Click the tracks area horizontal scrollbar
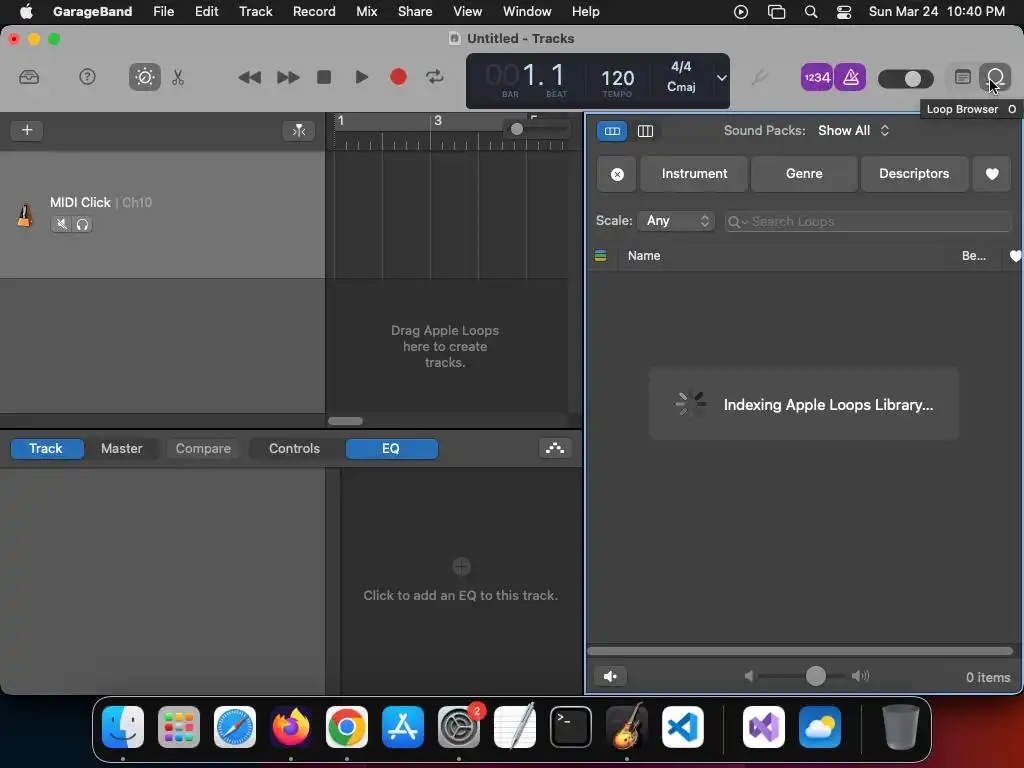1024x768 pixels. tap(345, 421)
